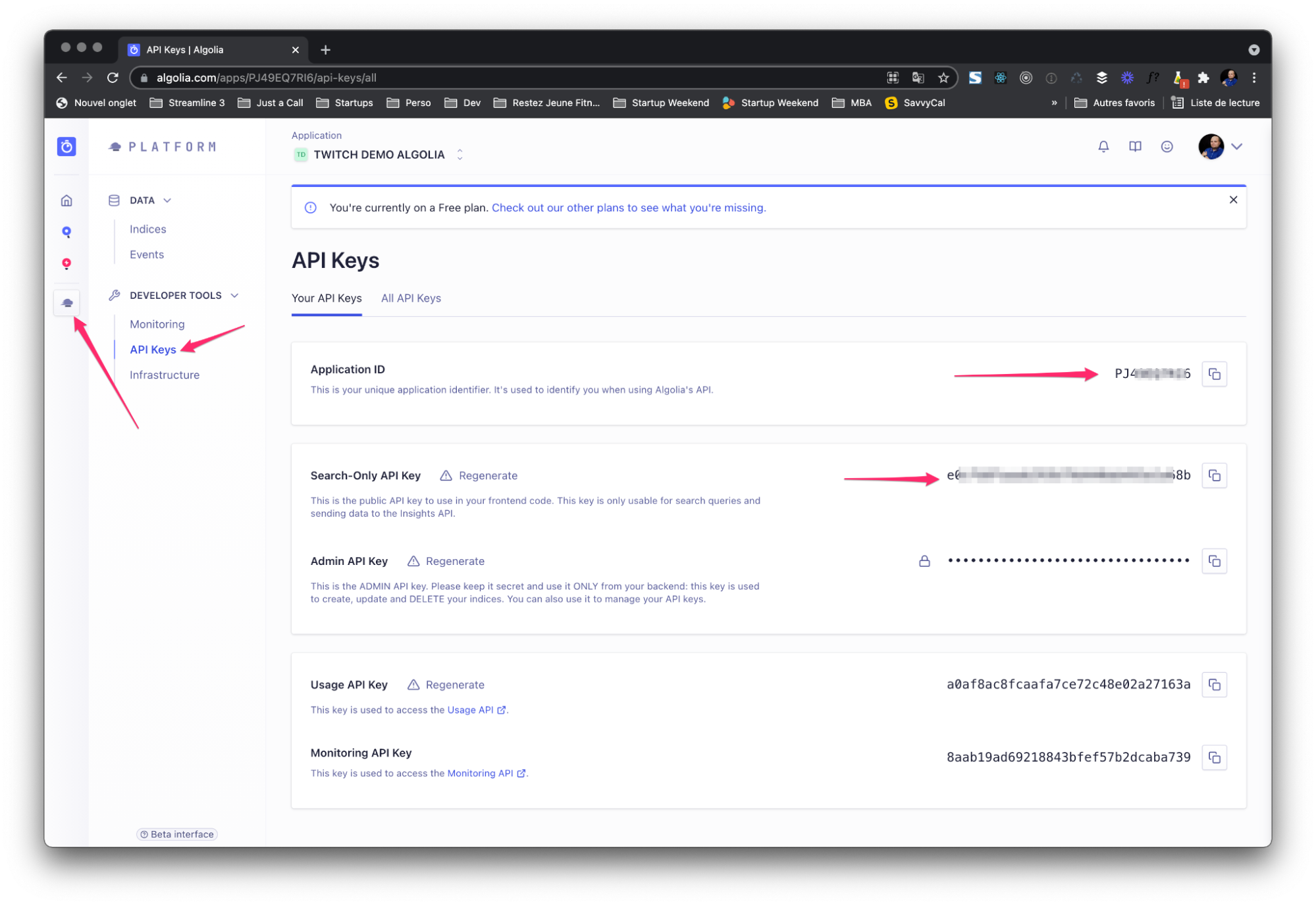Open the SavvyCal bookmark
The width and height of the screenshot is (1316, 906).
(x=915, y=103)
